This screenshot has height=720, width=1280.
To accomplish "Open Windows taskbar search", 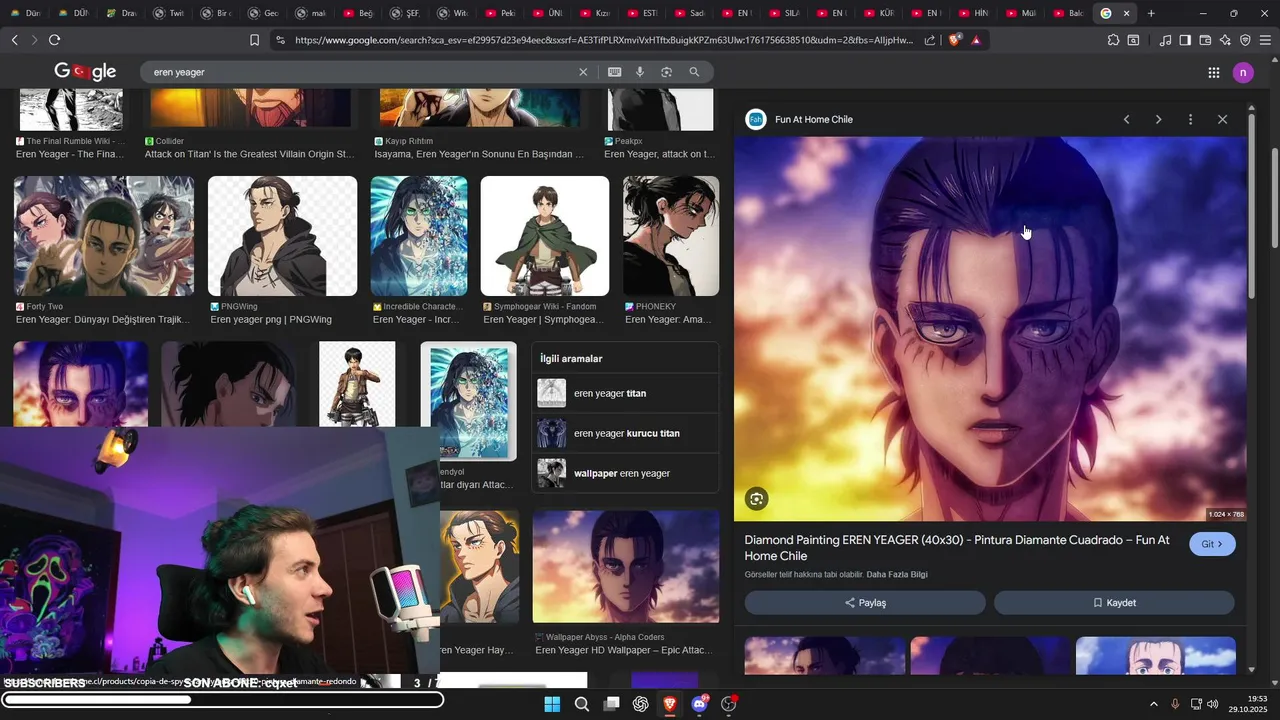I will (x=582, y=704).
